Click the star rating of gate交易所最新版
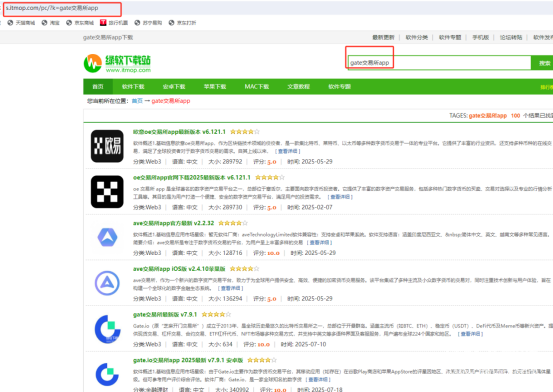553x392 pixels. pyautogui.click(x=216, y=314)
